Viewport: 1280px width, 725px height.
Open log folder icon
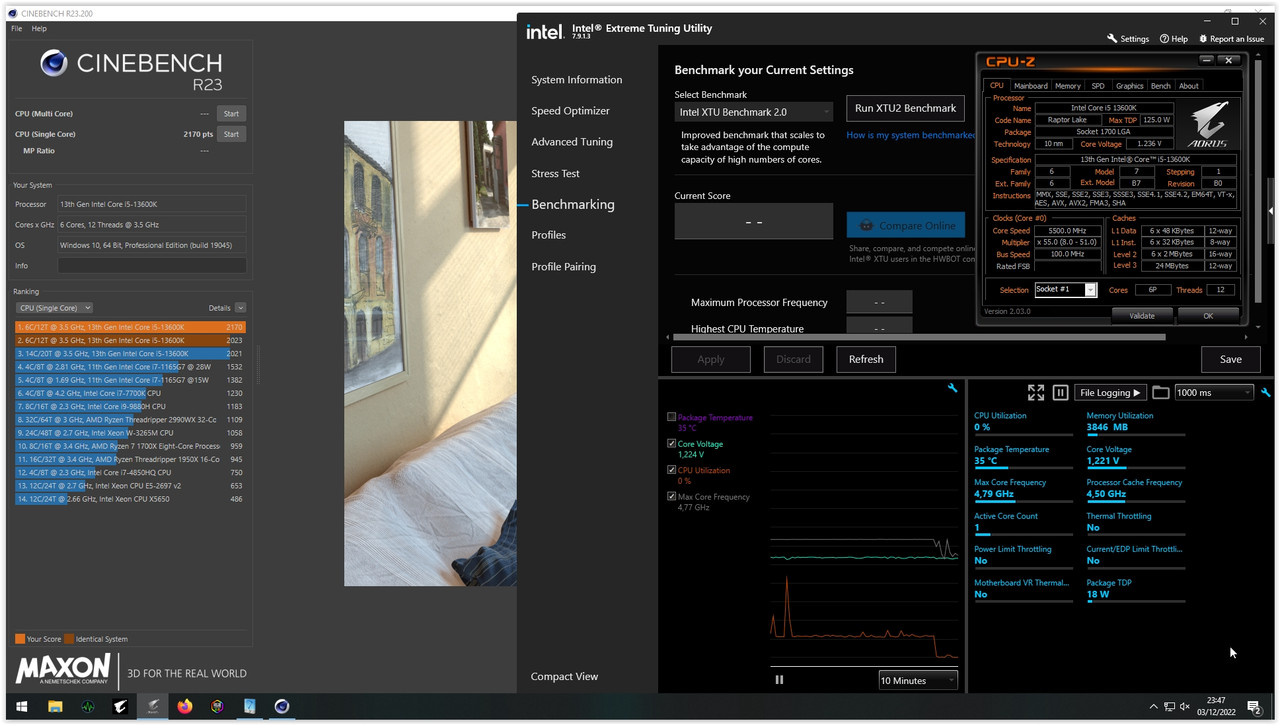[1160, 393]
